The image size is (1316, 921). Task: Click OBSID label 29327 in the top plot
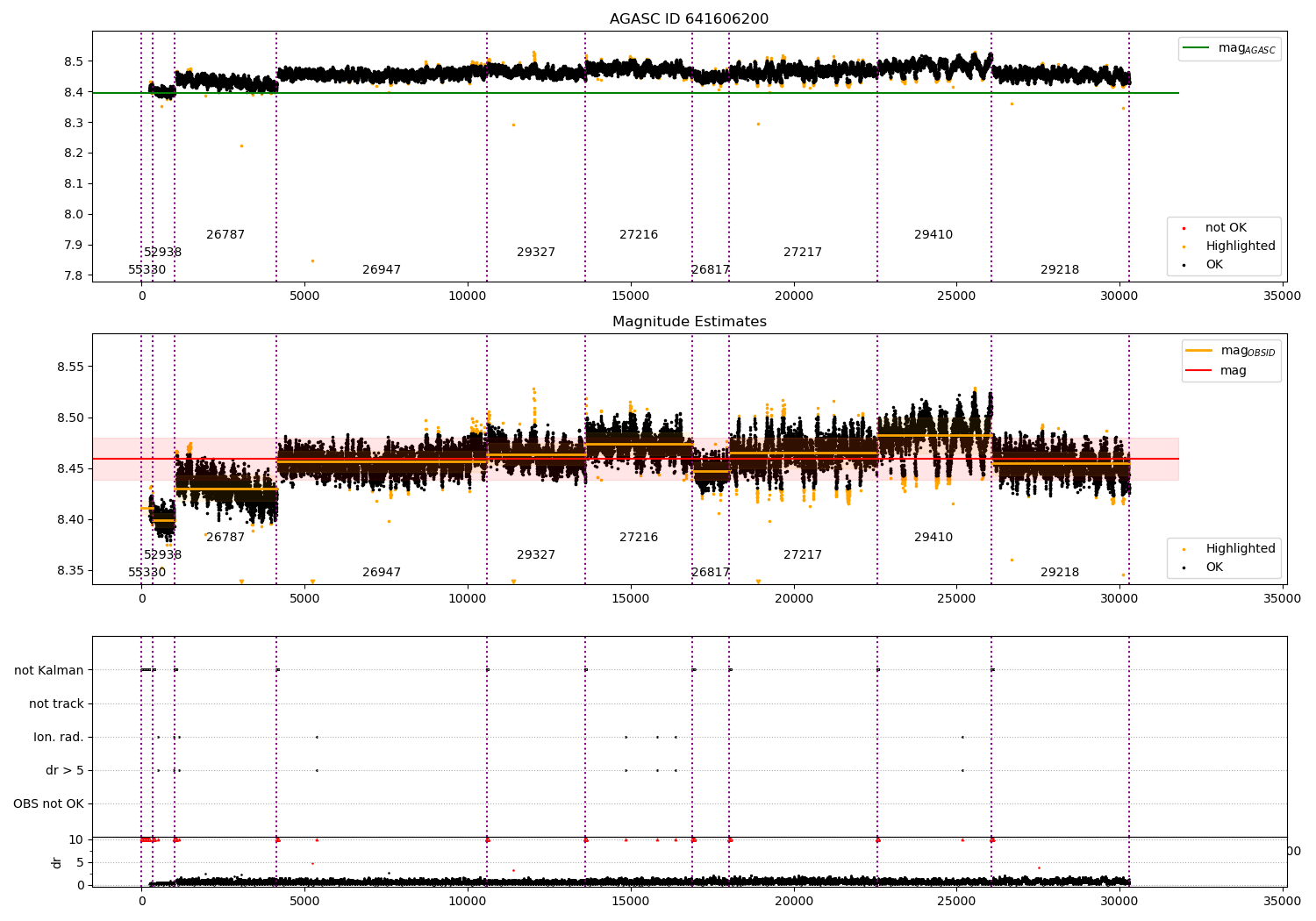click(536, 253)
